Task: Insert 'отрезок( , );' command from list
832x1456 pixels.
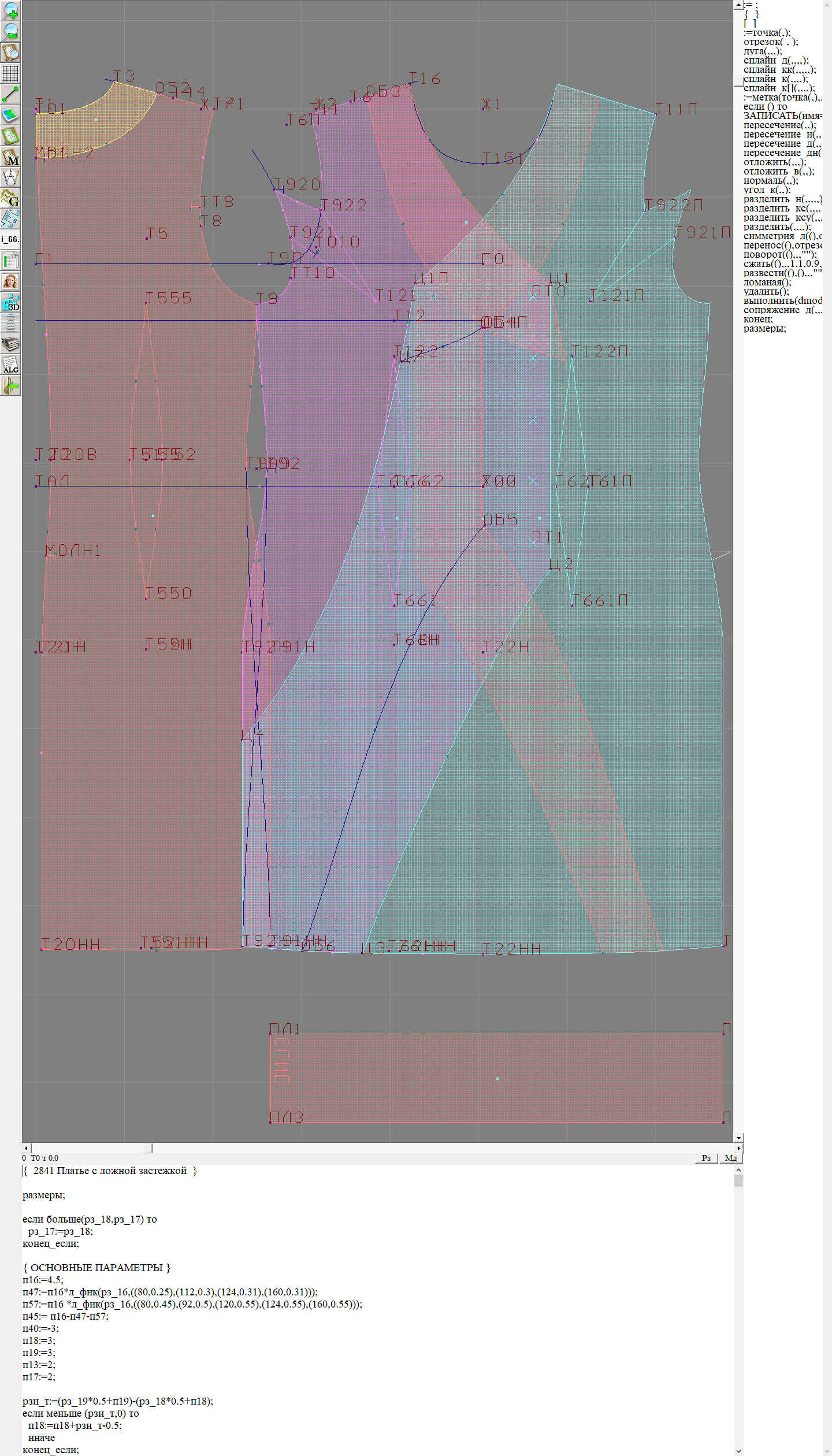Action: pos(771,42)
